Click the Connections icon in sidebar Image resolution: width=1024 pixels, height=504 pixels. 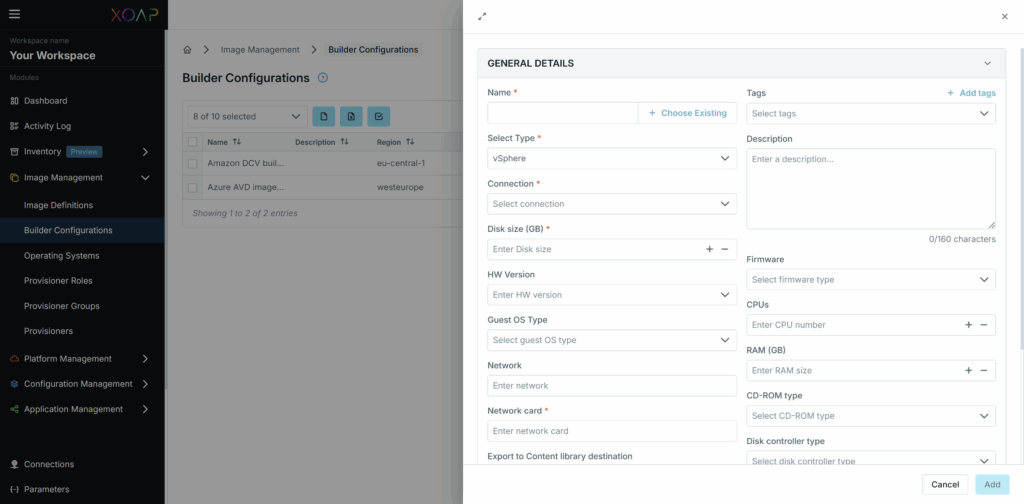[x=14, y=464]
